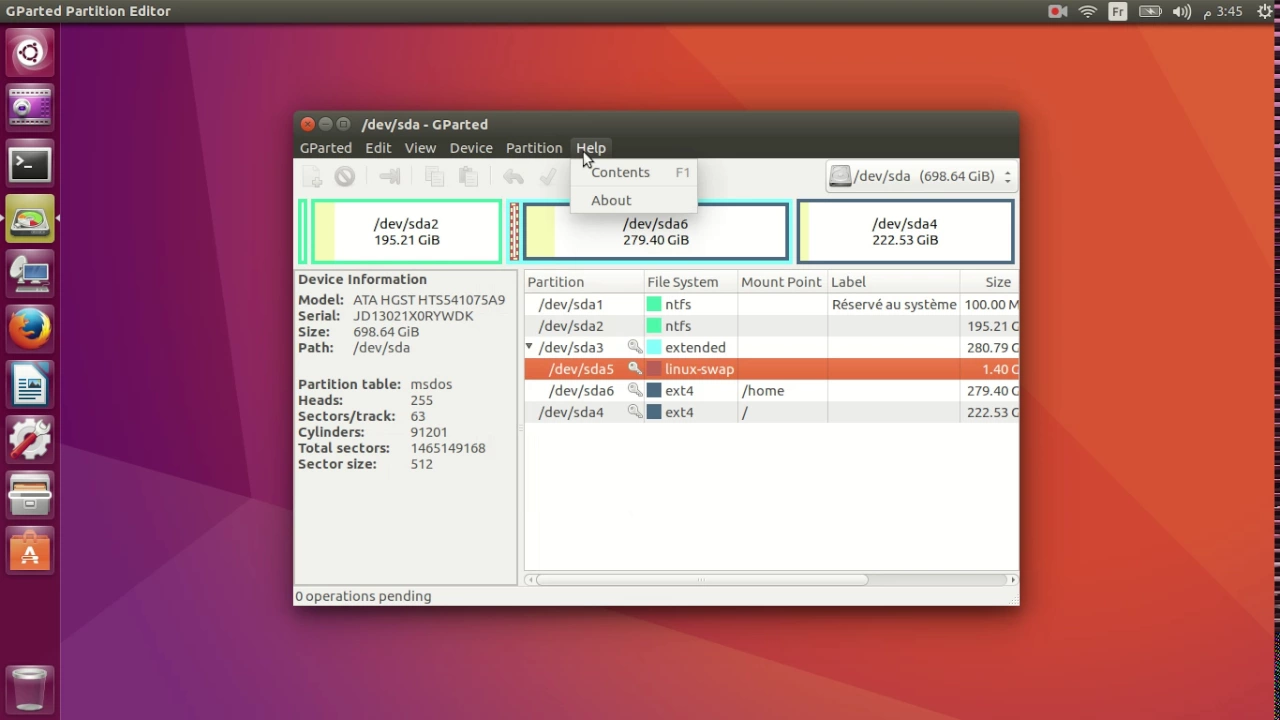Image resolution: width=1280 pixels, height=720 pixels.
Task: Collapse the /dev/sda3 extended partition
Action: coord(529,347)
